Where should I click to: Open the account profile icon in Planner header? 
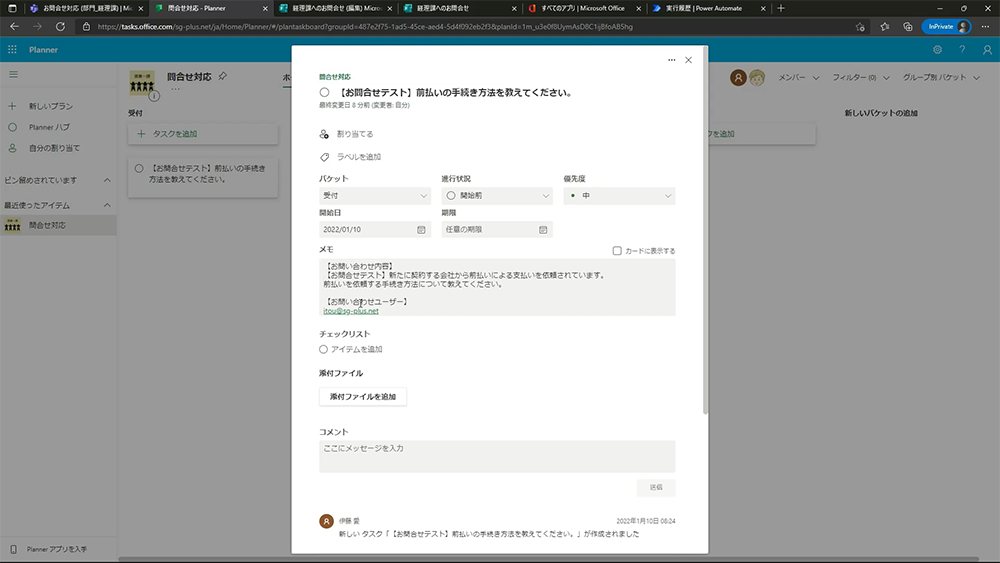[x=987, y=49]
